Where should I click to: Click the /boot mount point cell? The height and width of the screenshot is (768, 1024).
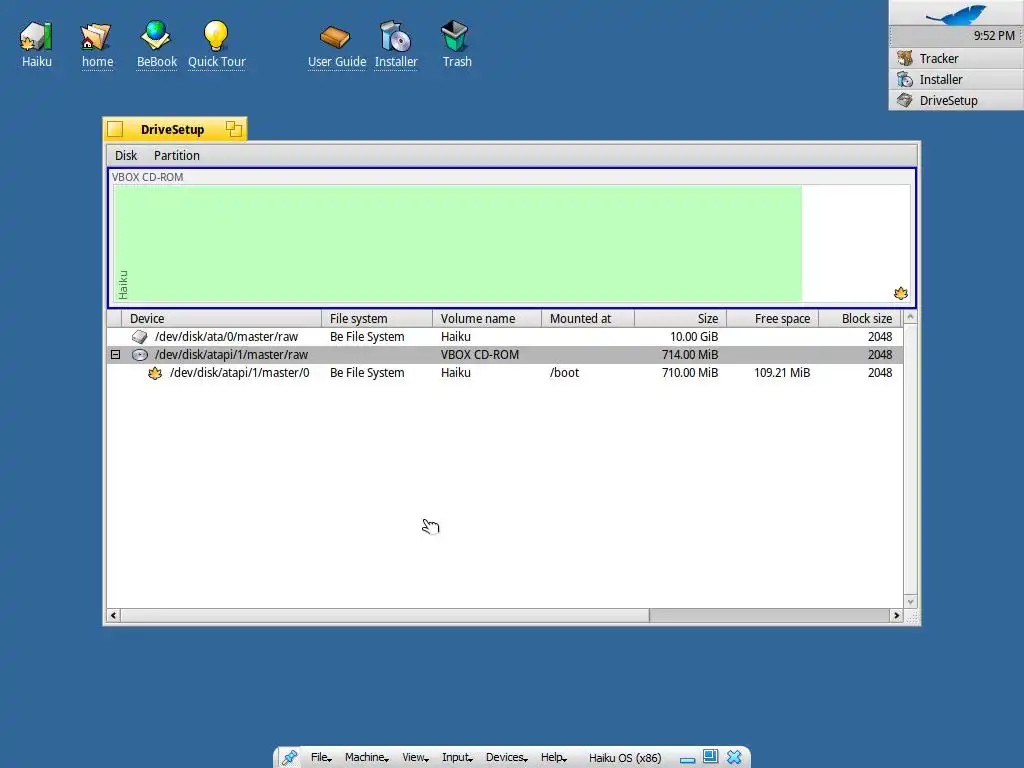tap(564, 373)
